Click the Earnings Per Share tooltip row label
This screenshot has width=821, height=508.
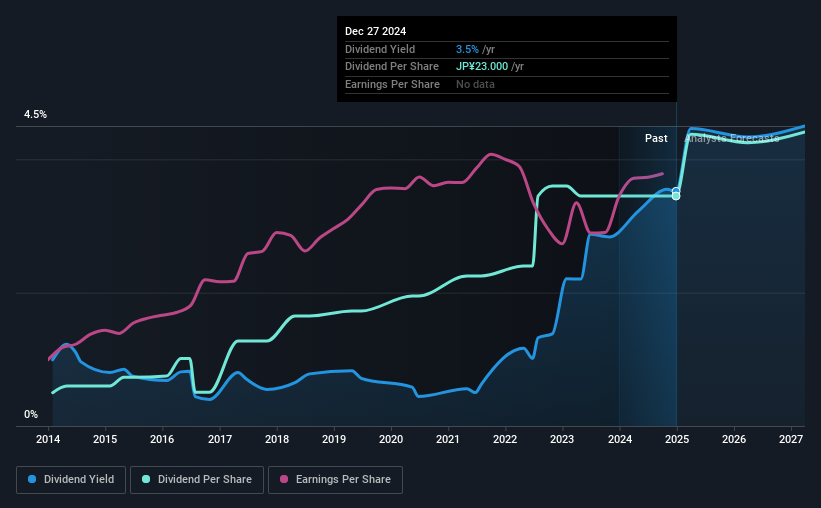tap(392, 84)
